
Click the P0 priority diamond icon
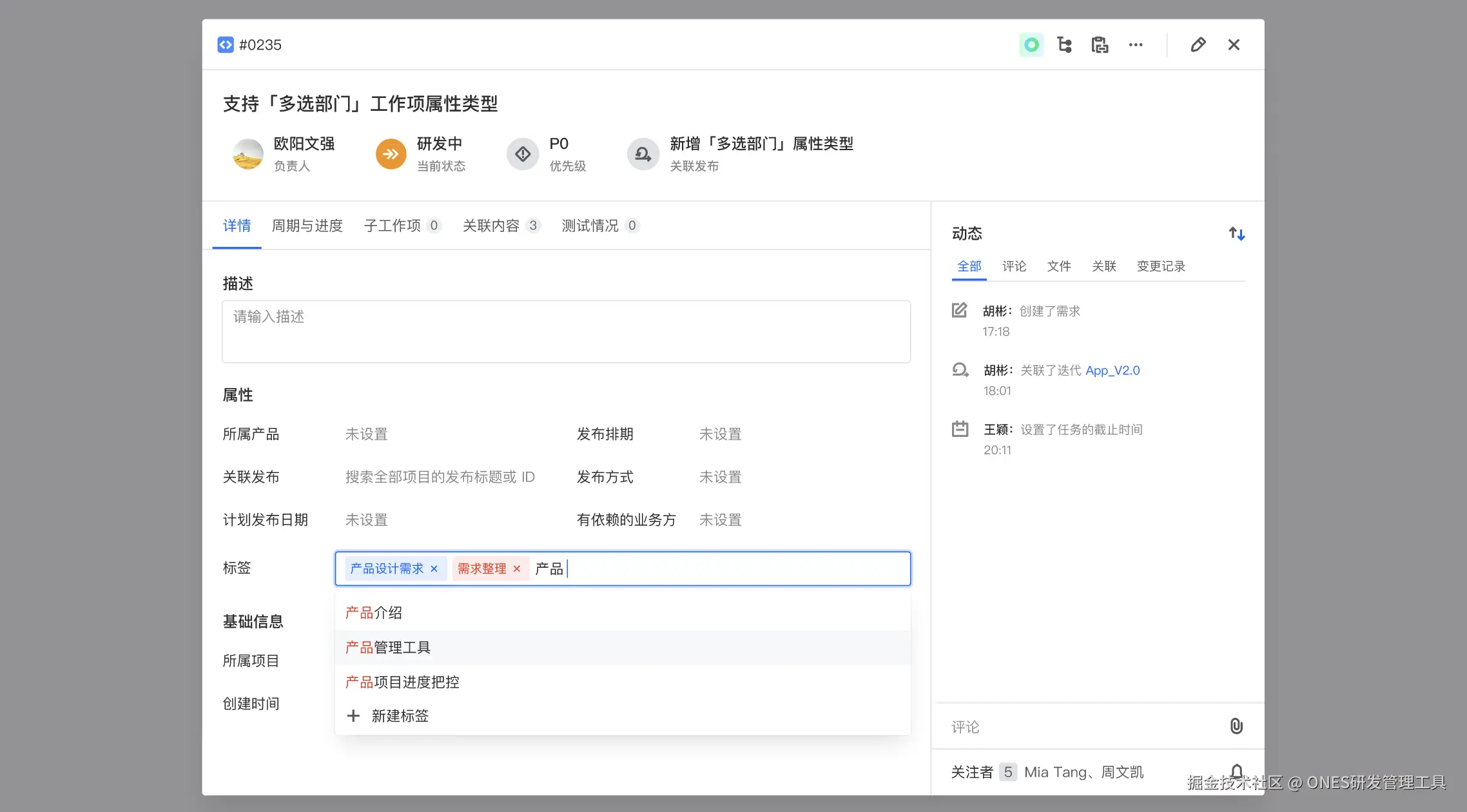(x=523, y=154)
